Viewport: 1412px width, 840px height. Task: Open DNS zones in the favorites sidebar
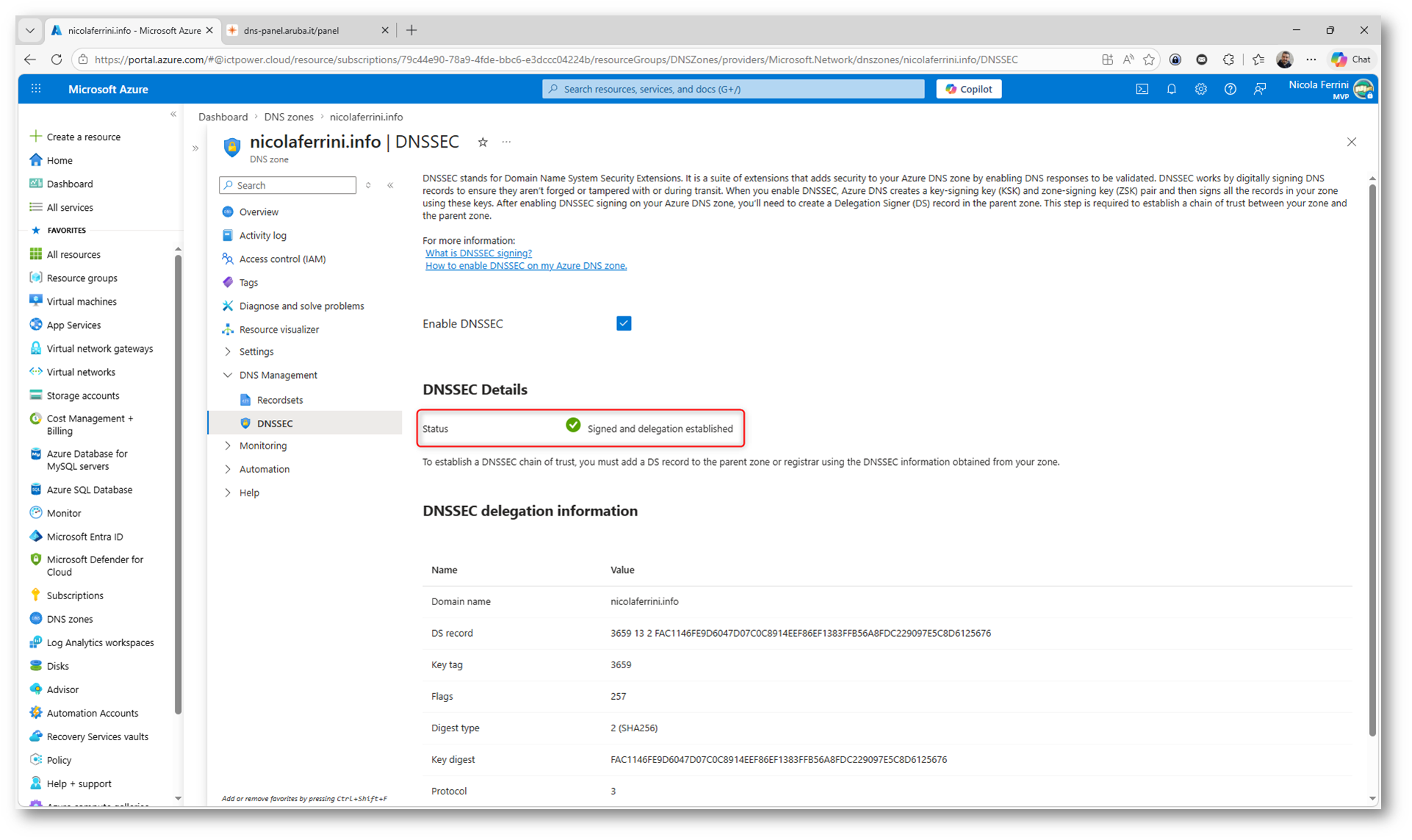click(70, 619)
